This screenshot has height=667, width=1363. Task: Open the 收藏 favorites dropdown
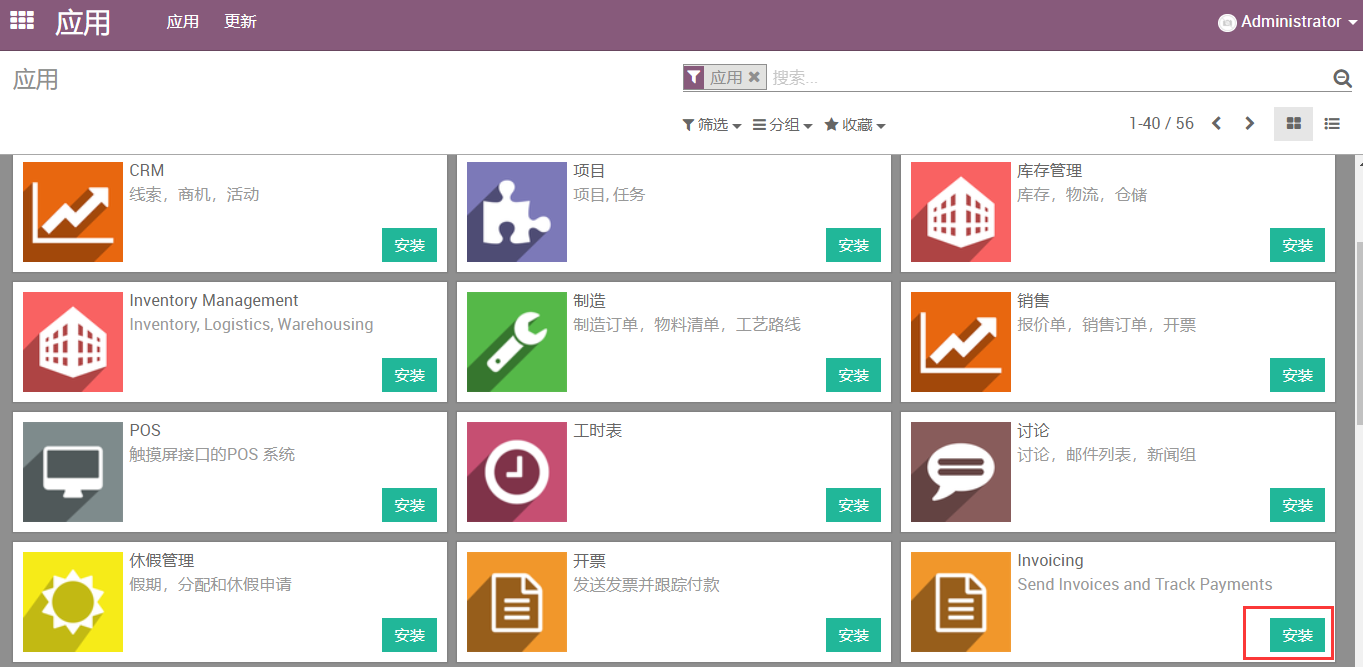855,125
